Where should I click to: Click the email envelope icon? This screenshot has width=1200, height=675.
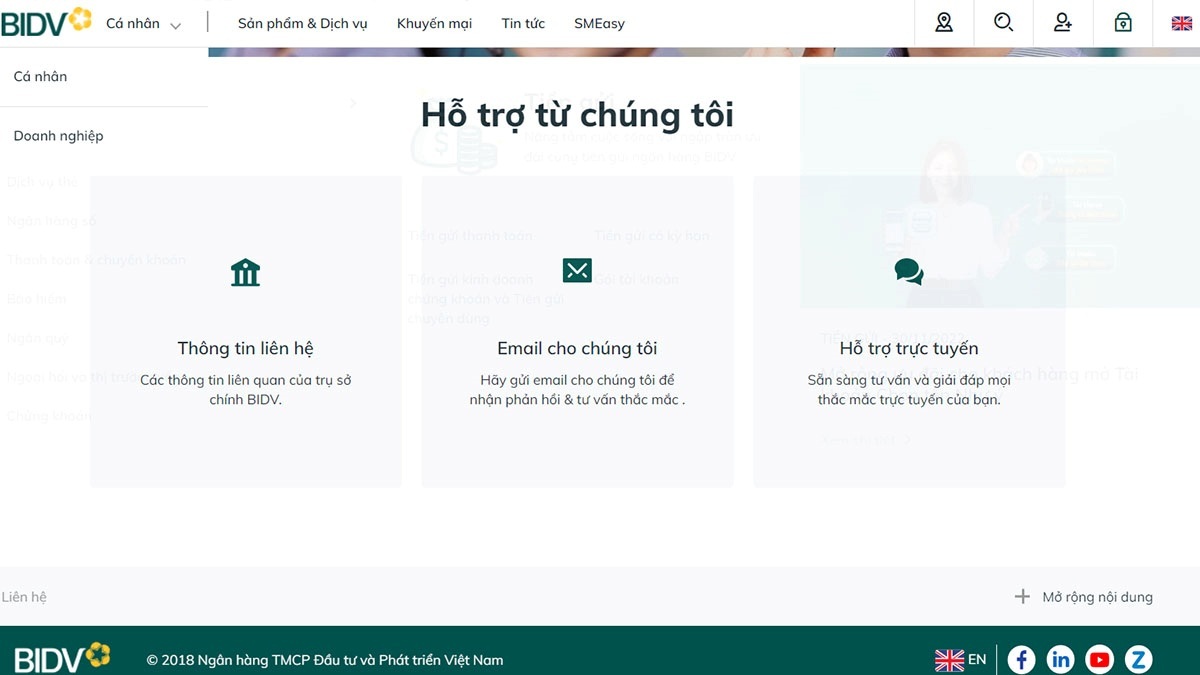click(x=577, y=271)
